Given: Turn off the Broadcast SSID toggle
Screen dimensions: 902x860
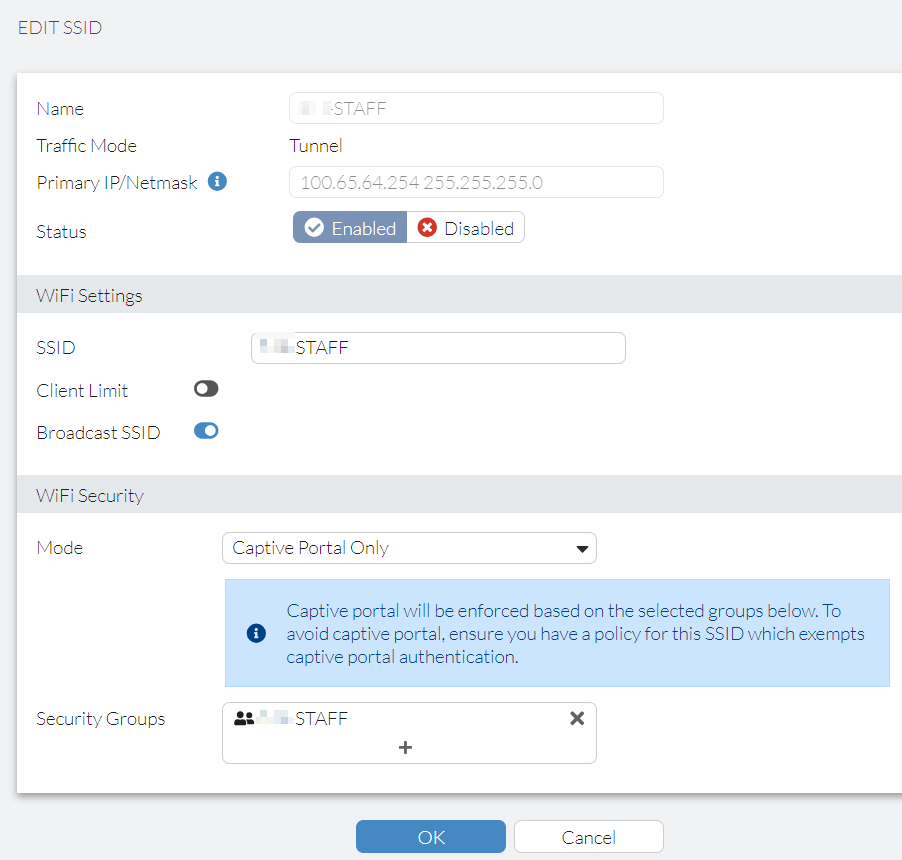Looking at the screenshot, I should tap(206, 431).
